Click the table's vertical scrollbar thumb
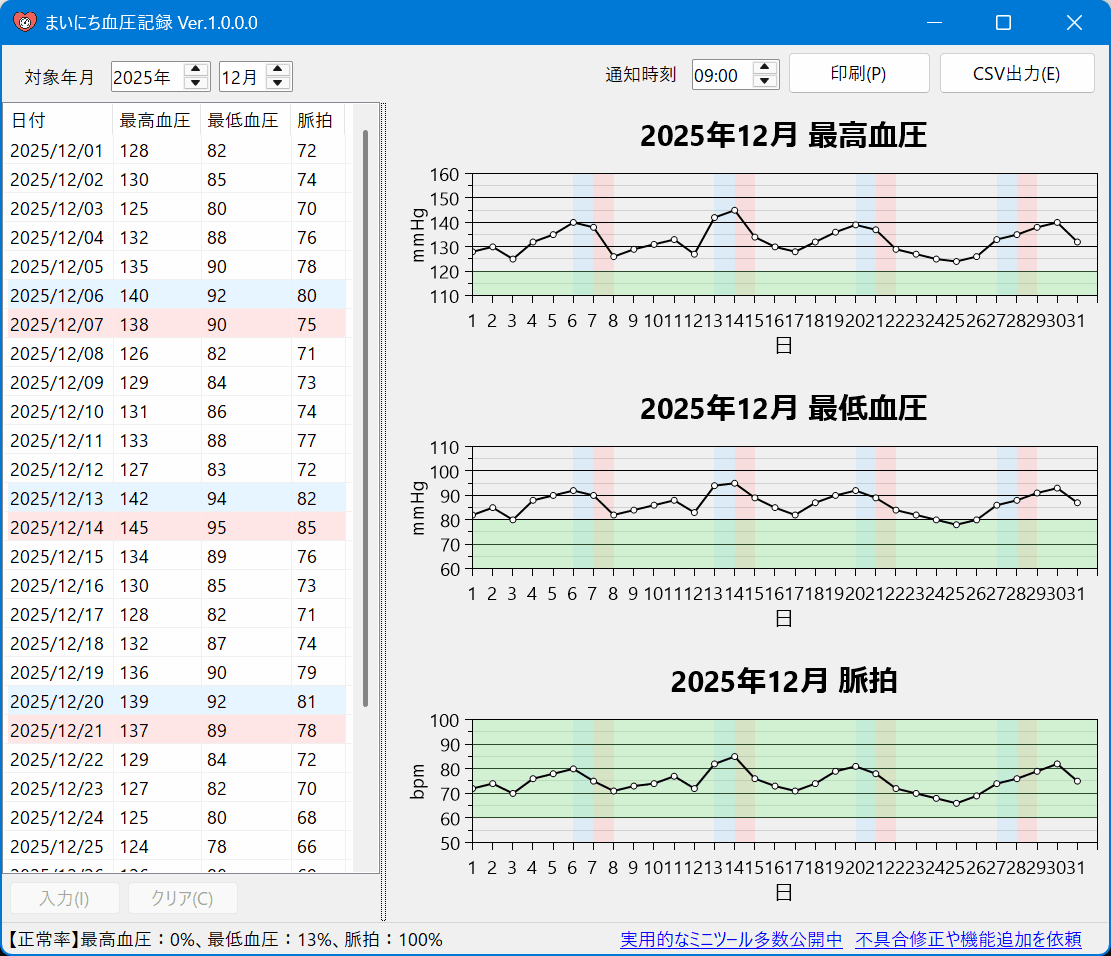1111x956 pixels. tap(365, 418)
